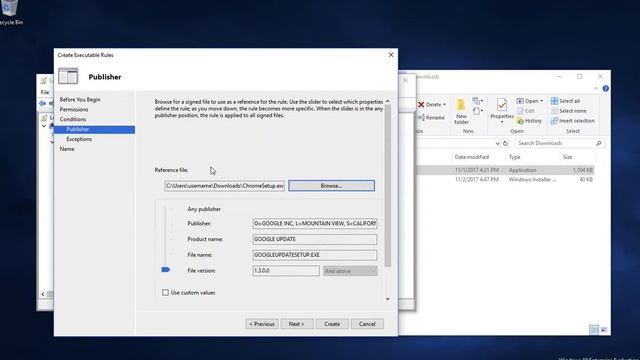The height and width of the screenshot is (360, 640).
Task: Click the File version slider label
Action: click(201, 271)
